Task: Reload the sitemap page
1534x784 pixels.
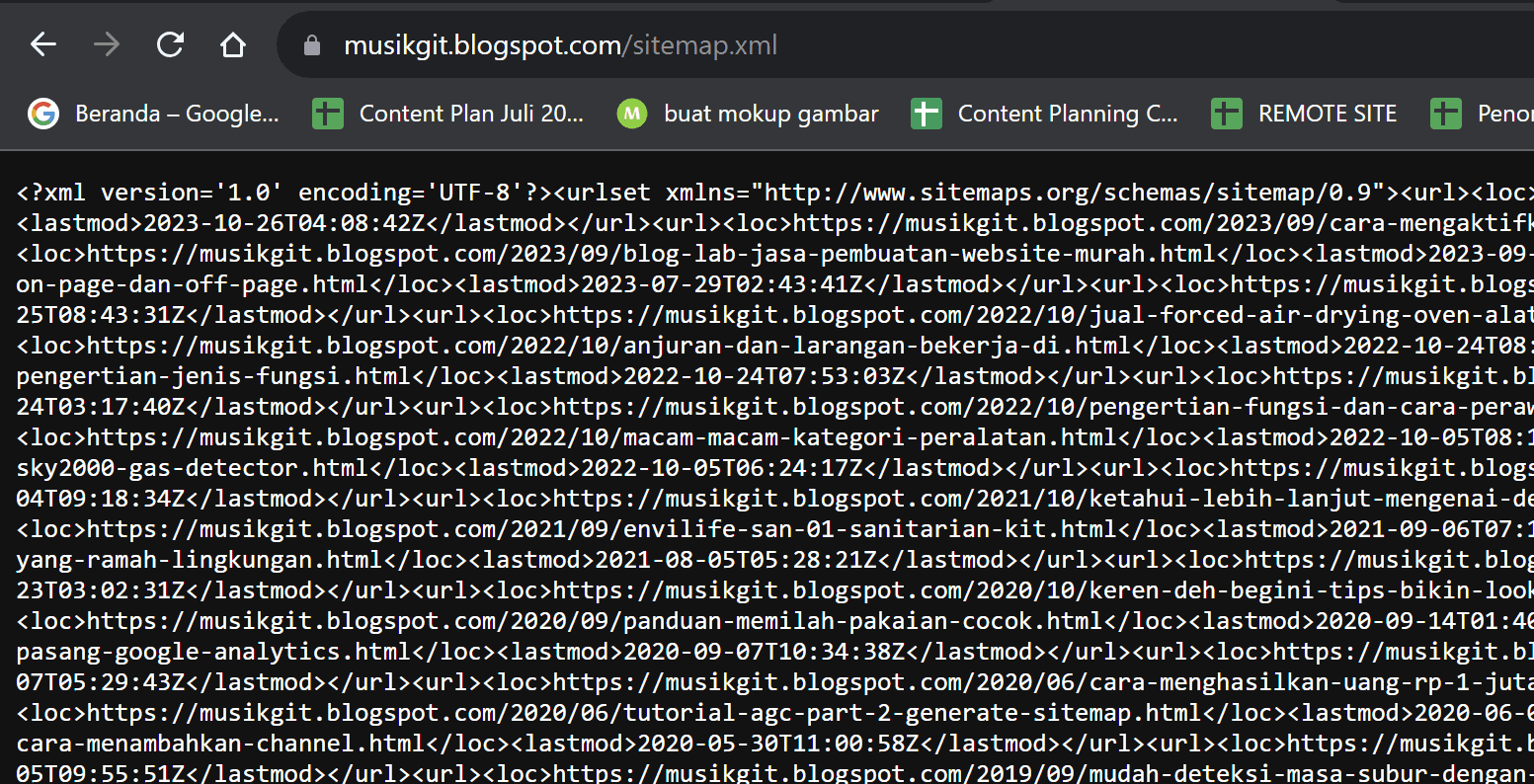Action: pyautogui.click(x=170, y=44)
